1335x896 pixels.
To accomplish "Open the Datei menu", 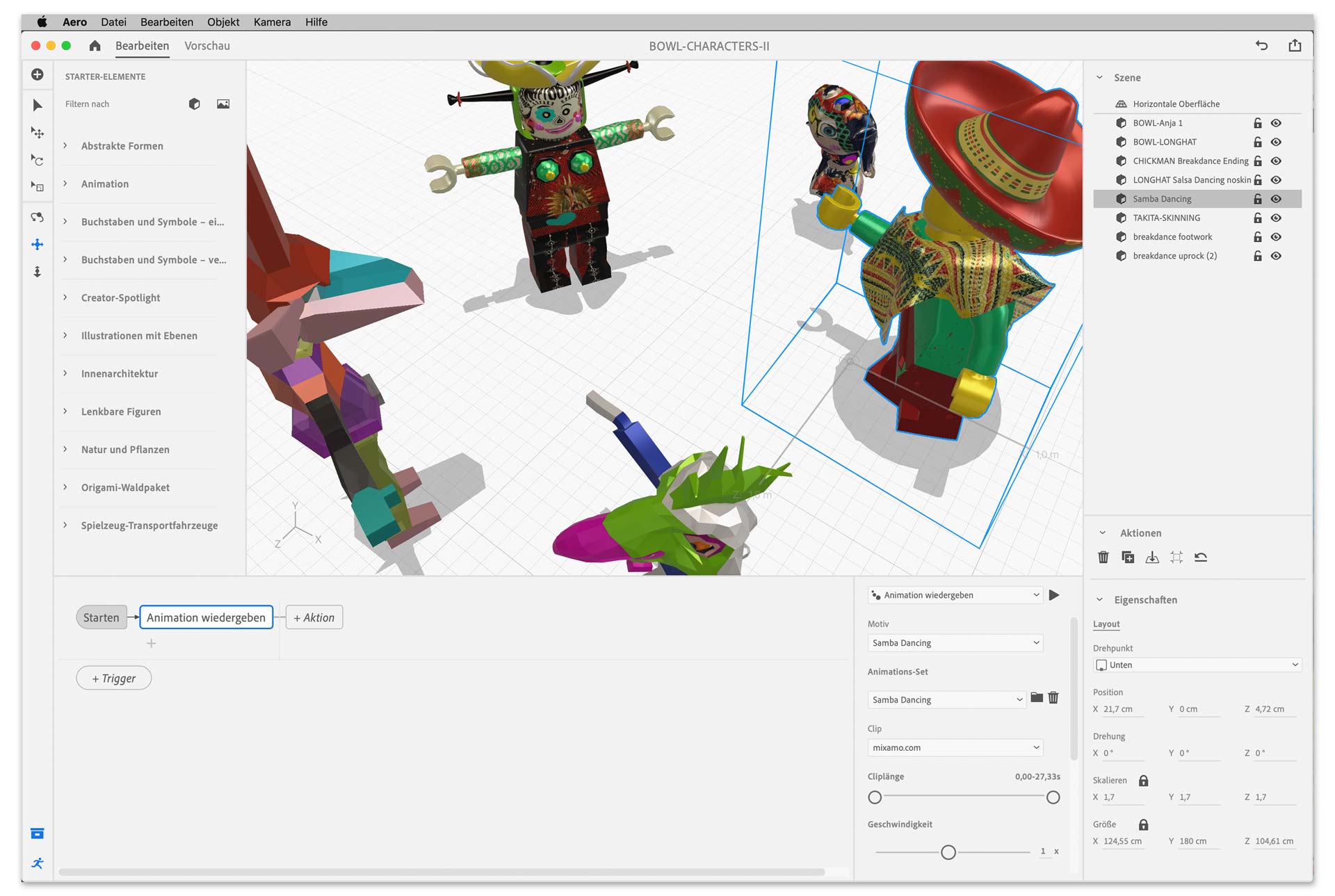I will click(x=113, y=22).
